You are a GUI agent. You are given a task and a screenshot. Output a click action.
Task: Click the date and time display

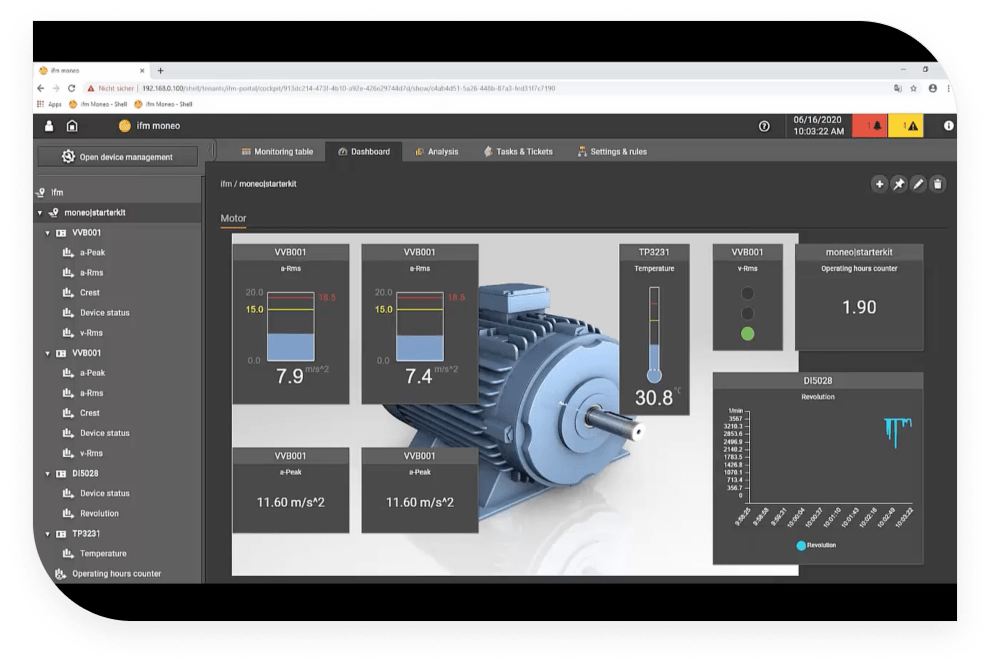pos(818,126)
